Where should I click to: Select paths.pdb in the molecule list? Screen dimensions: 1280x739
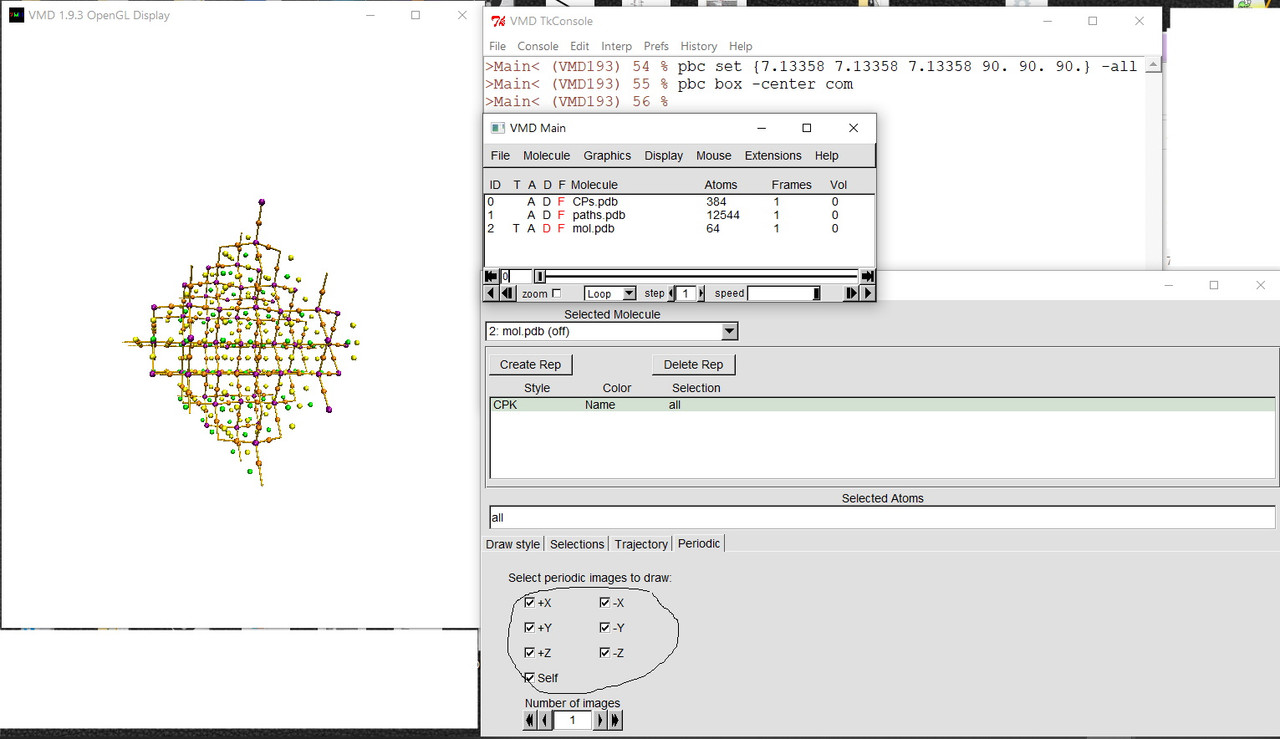pyautogui.click(x=599, y=215)
